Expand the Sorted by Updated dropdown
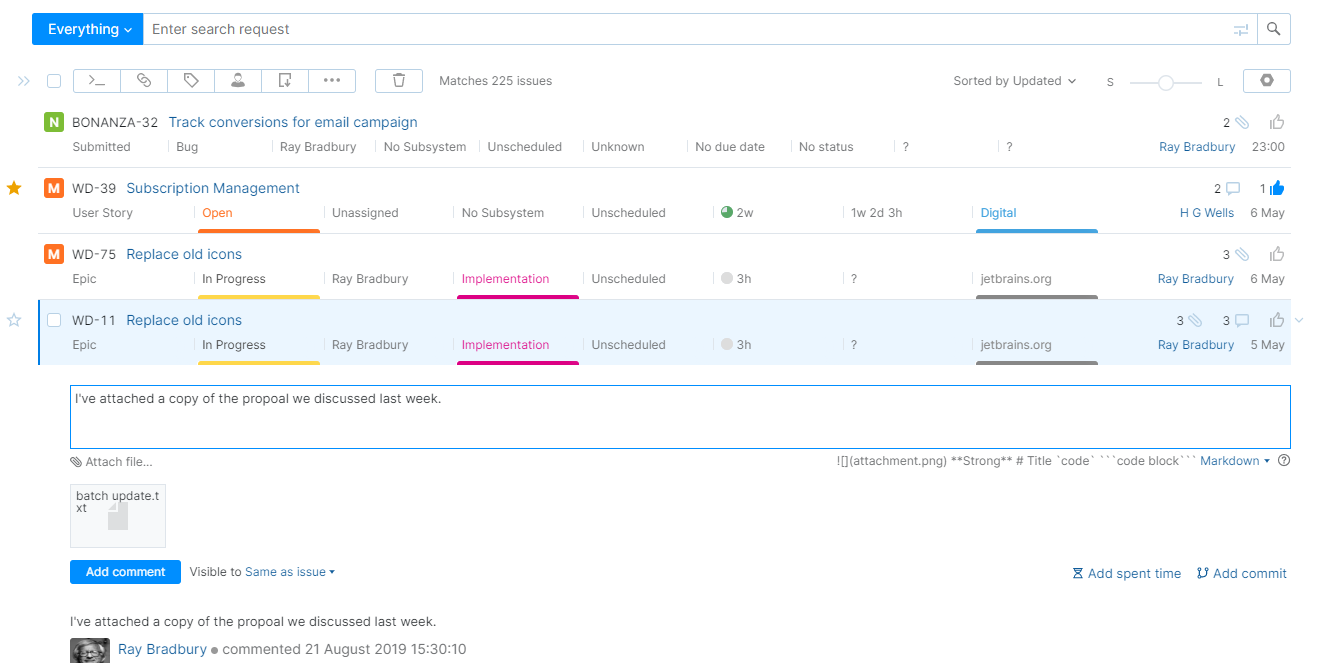 [x=1014, y=81]
